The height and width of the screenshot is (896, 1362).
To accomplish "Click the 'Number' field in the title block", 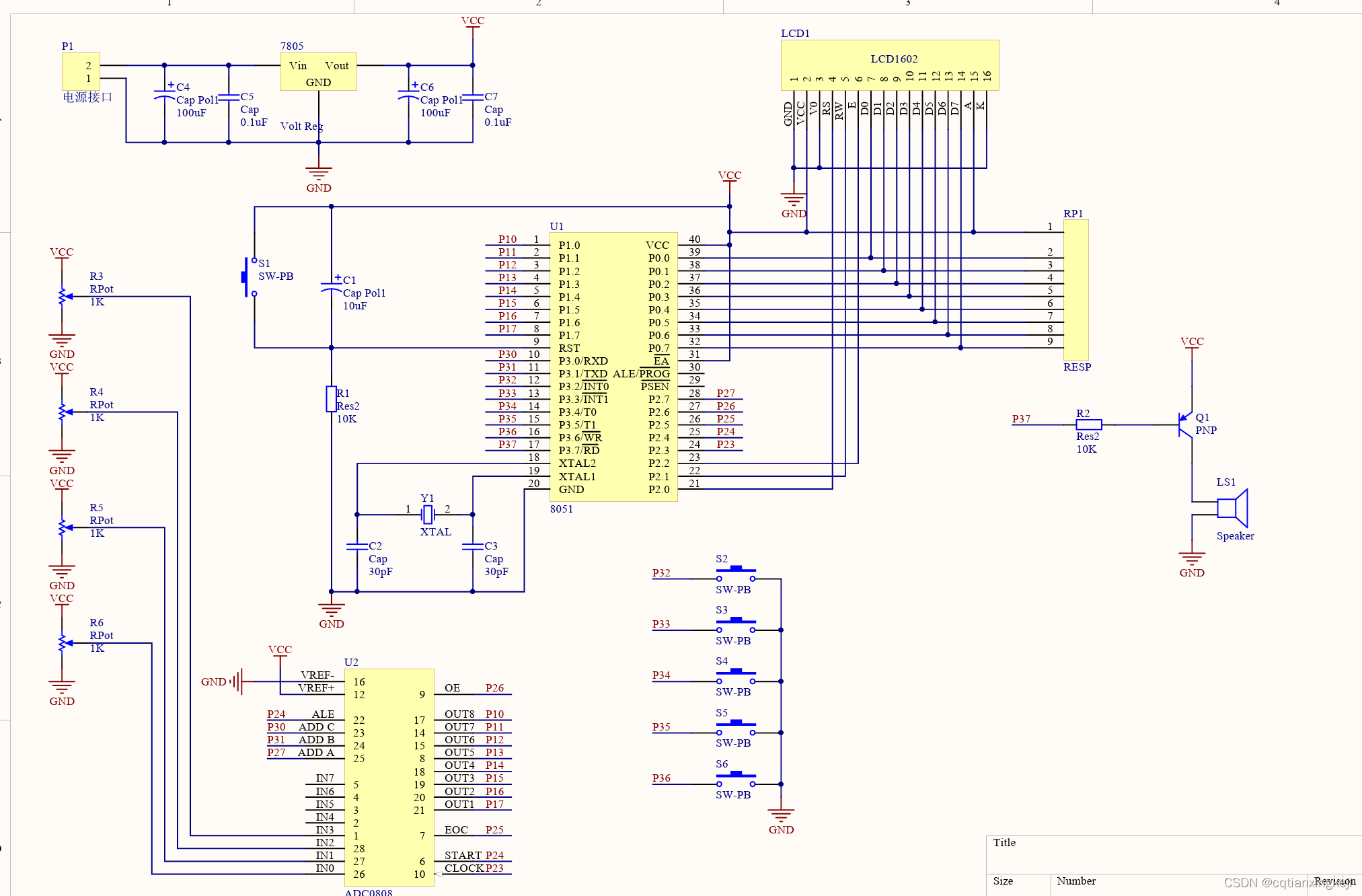I will tap(1076, 881).
